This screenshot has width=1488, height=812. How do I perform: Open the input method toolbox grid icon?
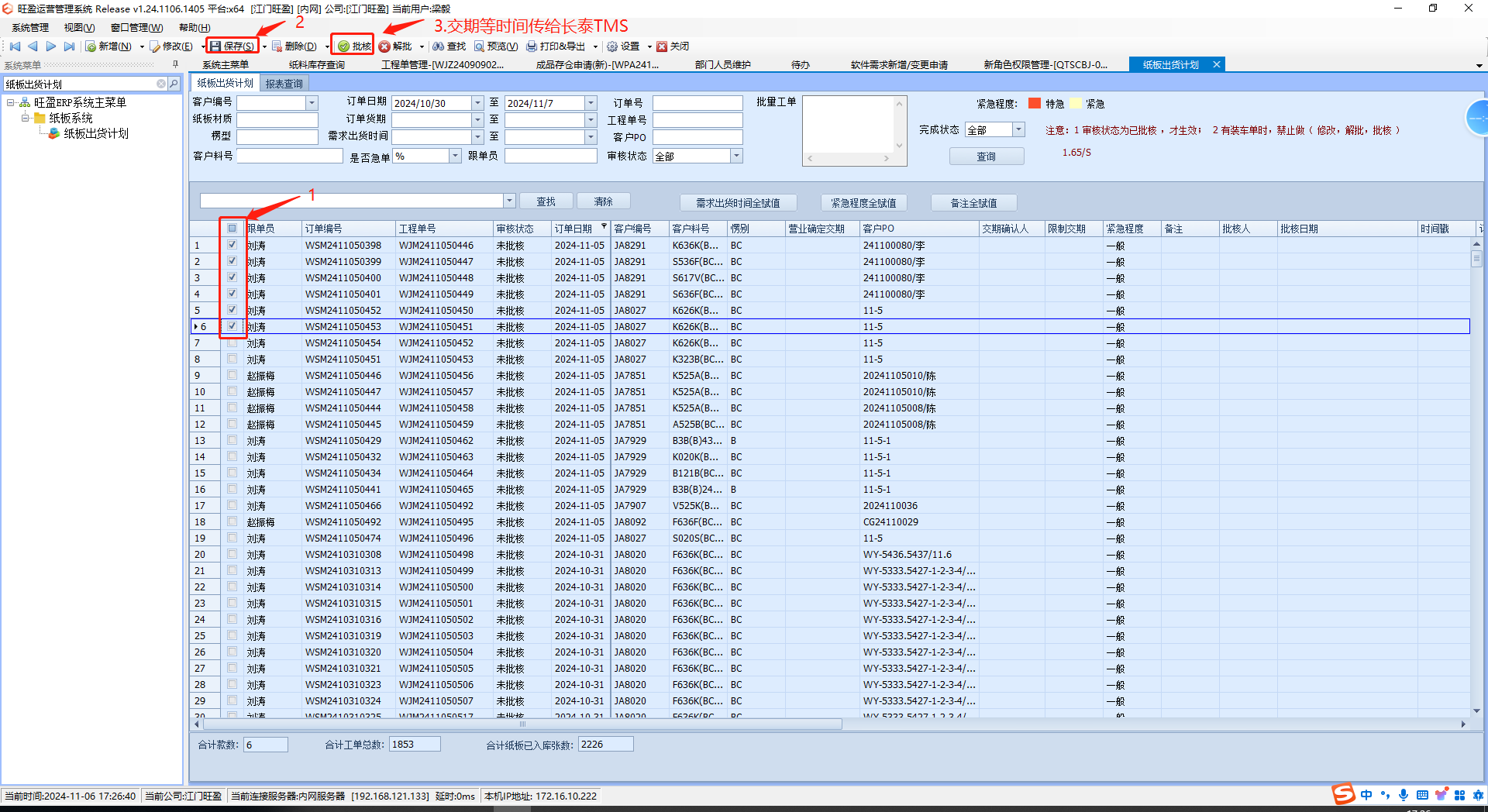pos(1459,795)
